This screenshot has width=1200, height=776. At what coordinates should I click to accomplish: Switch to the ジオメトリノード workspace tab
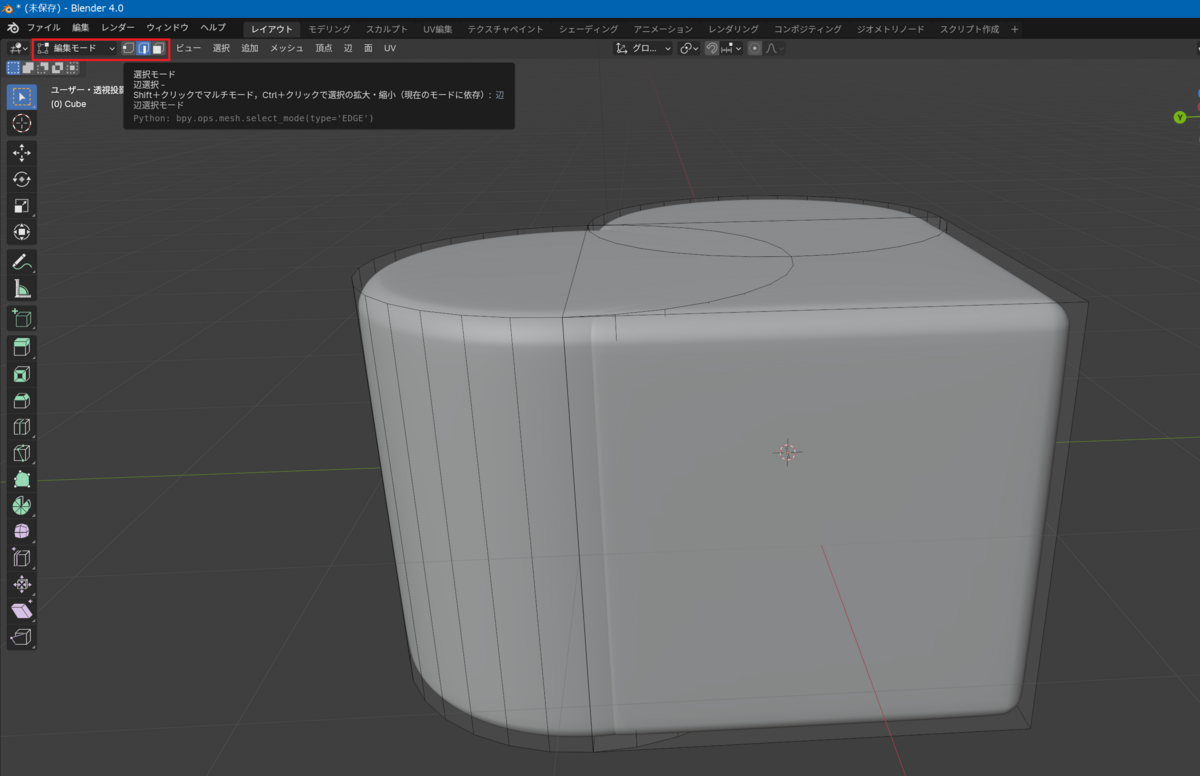click(x=891, y=29)
